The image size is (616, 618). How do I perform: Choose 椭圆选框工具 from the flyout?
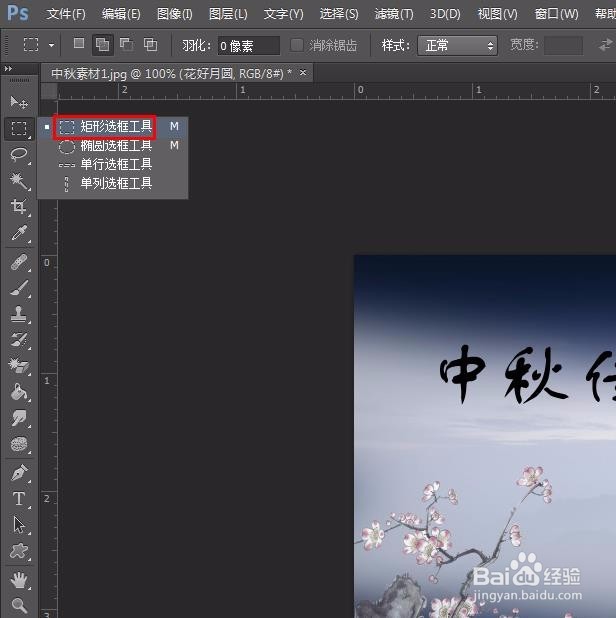(x=113, y=145)
